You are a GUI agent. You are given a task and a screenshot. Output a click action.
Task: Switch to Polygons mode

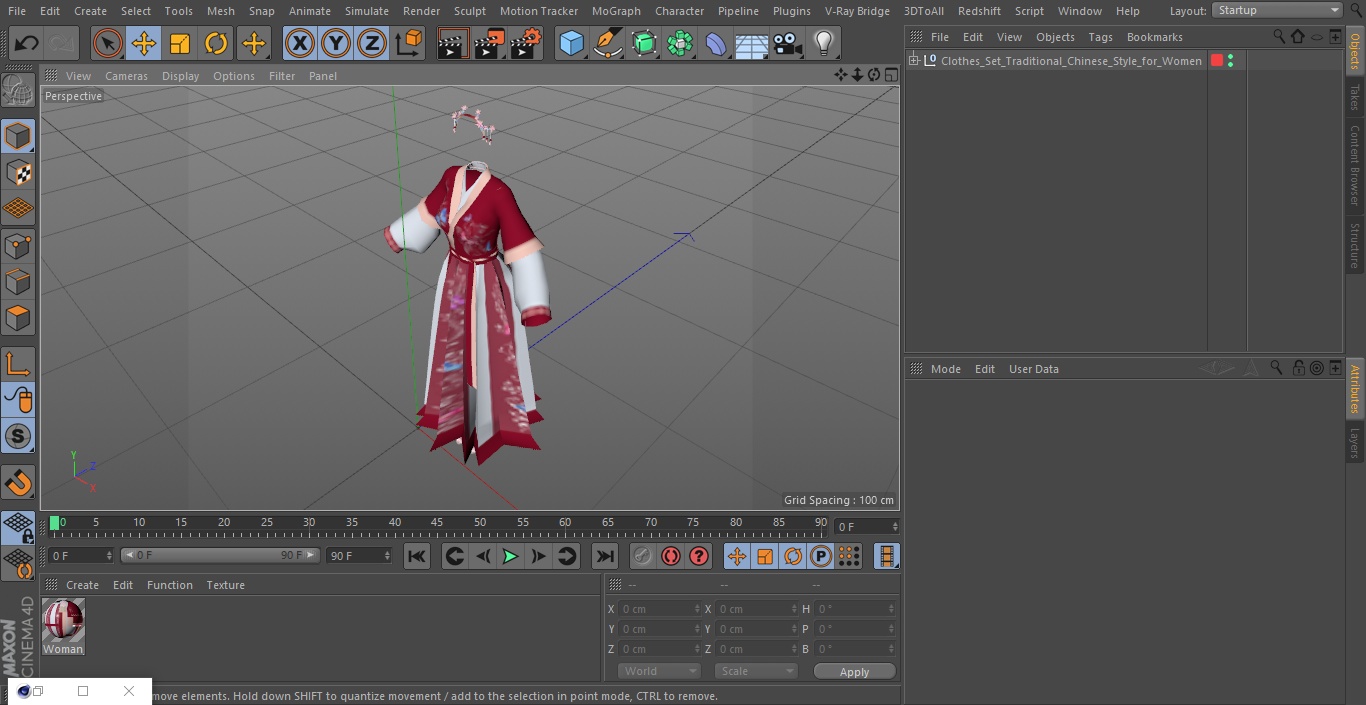[x=18, y=318]
